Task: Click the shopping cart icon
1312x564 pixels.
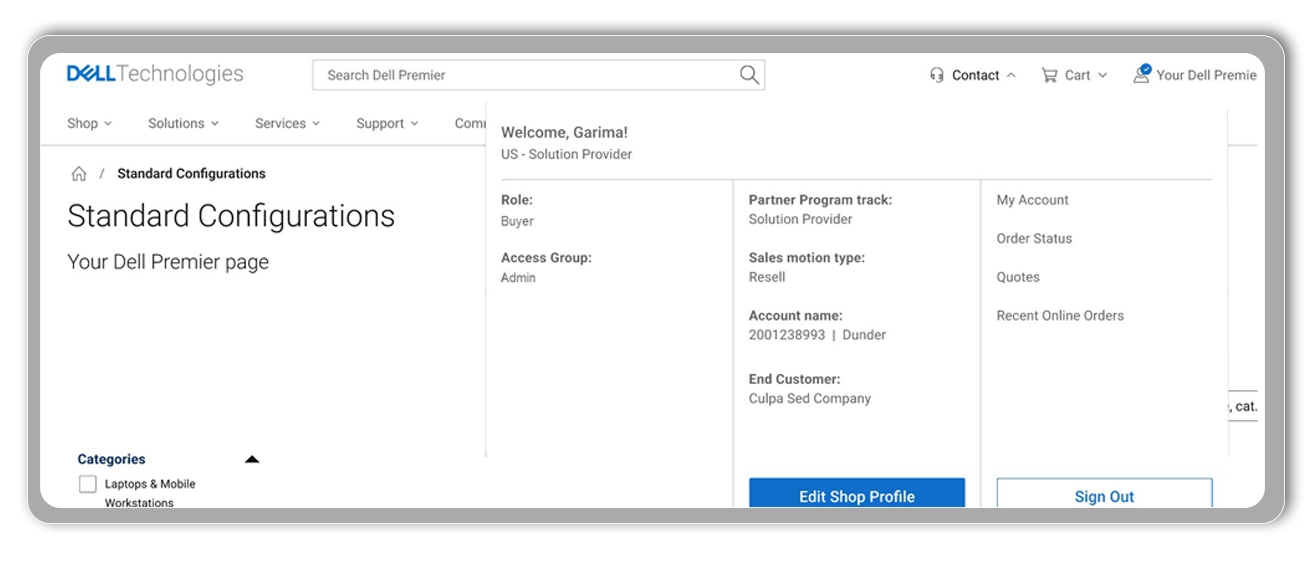Action: tap(1049, 75)
